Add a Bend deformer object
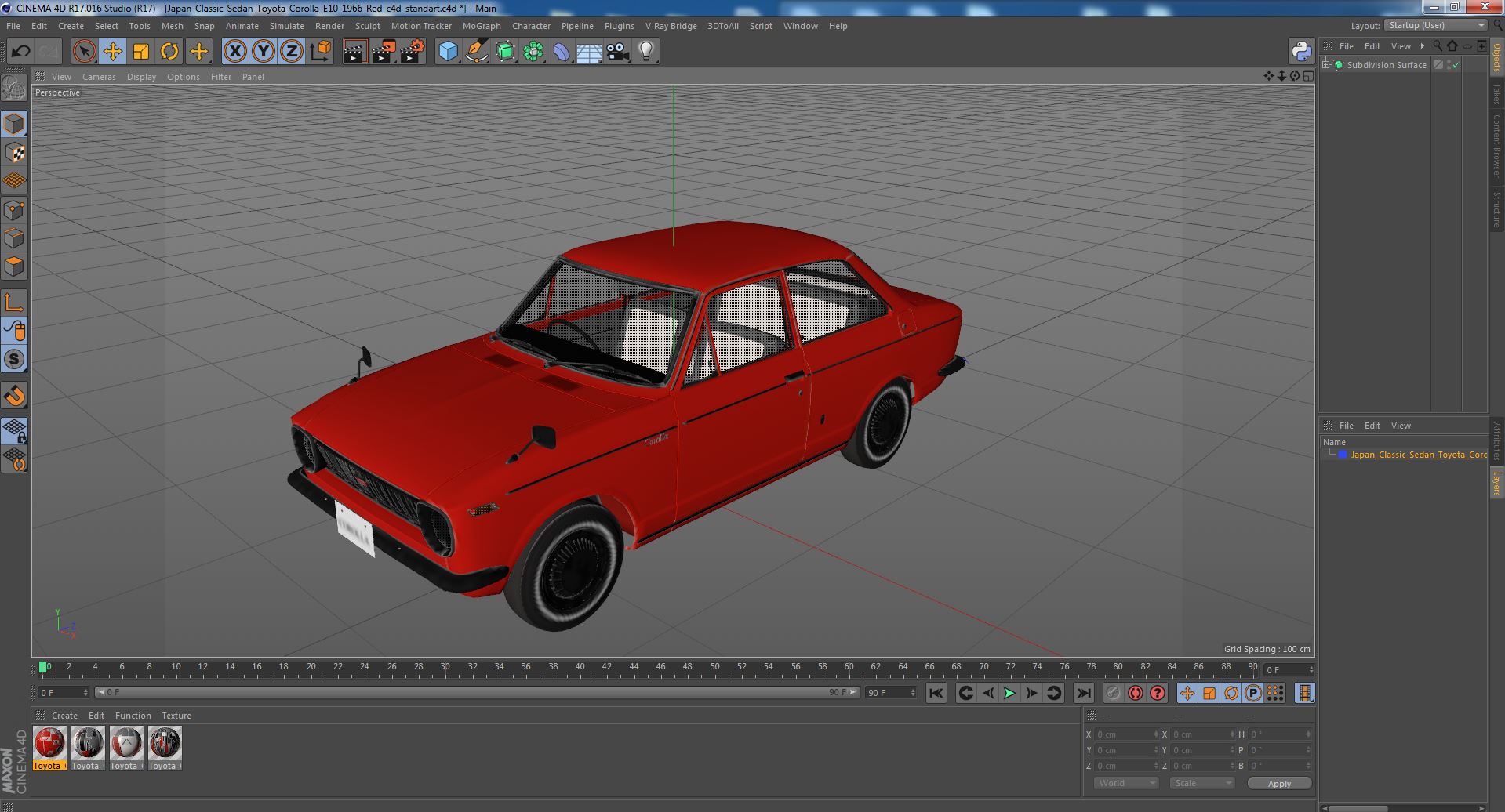 coord(562,52)
